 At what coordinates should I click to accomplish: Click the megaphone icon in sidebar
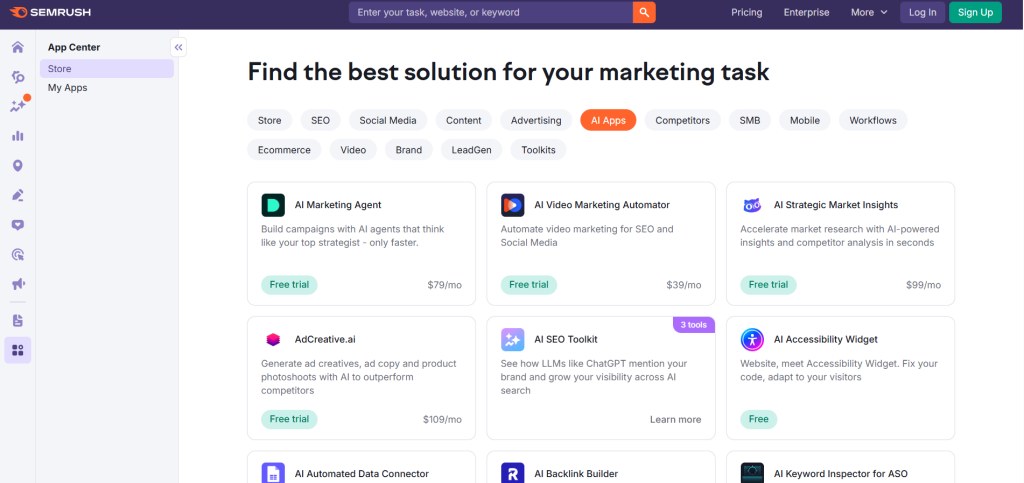17,284
